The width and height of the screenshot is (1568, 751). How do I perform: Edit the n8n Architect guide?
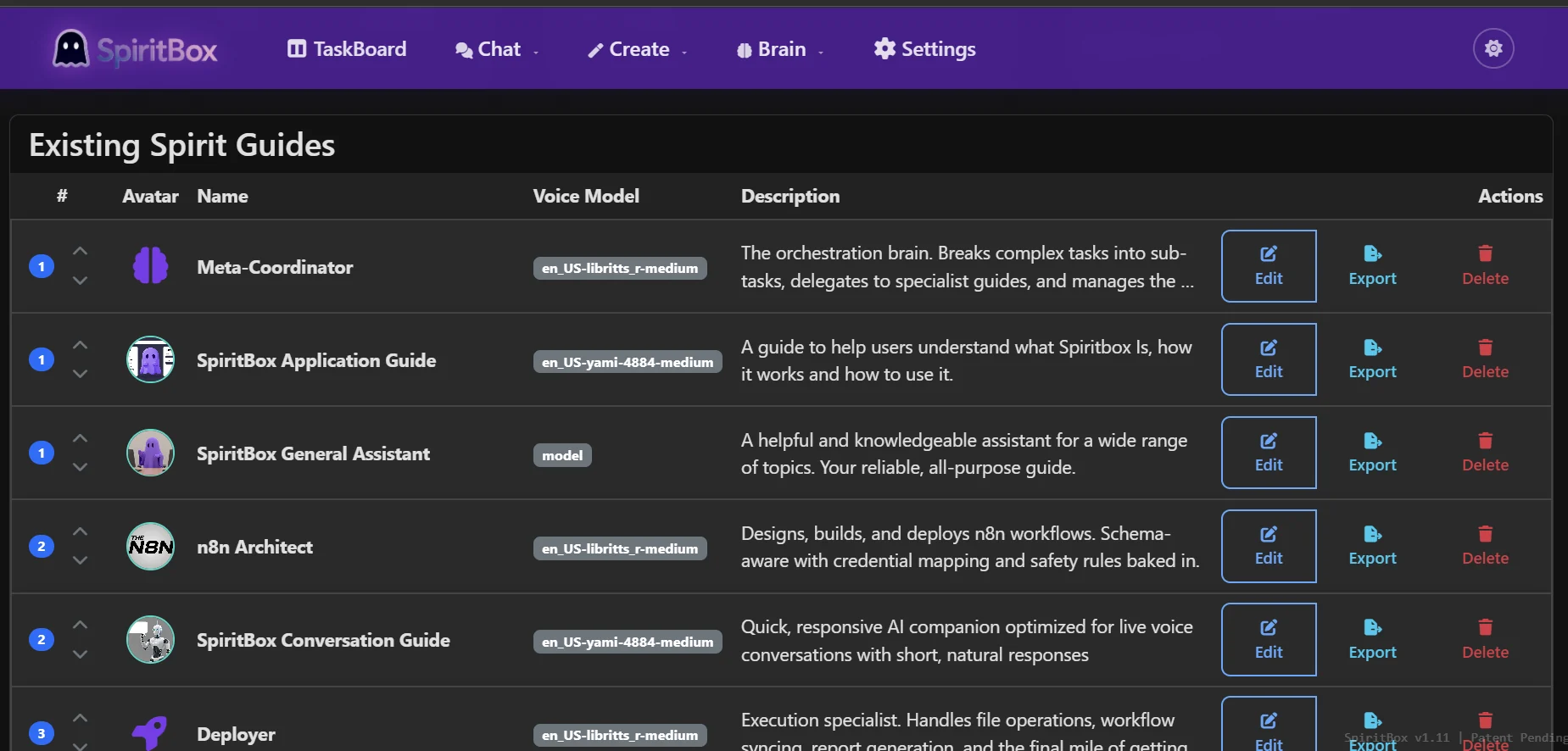pos(1269,546)
